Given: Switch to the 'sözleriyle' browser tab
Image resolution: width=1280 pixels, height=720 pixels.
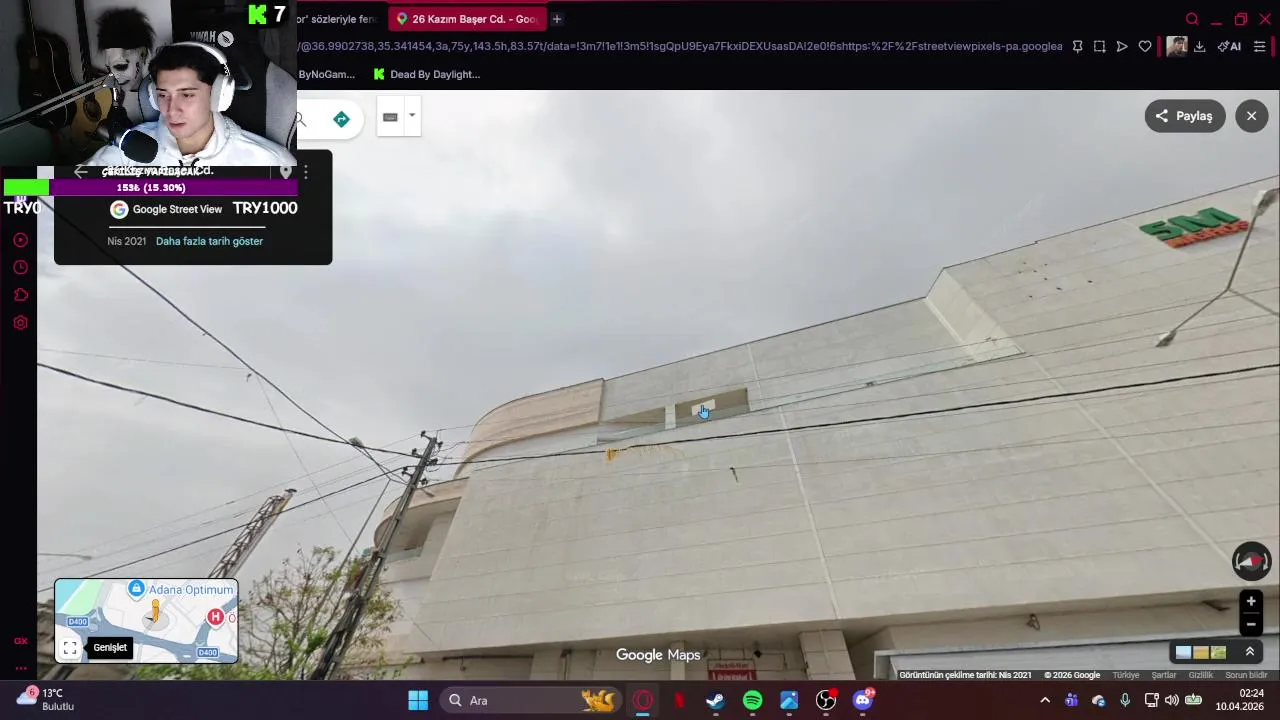Looking at the screenshot, I should click(x=338, y=19).
